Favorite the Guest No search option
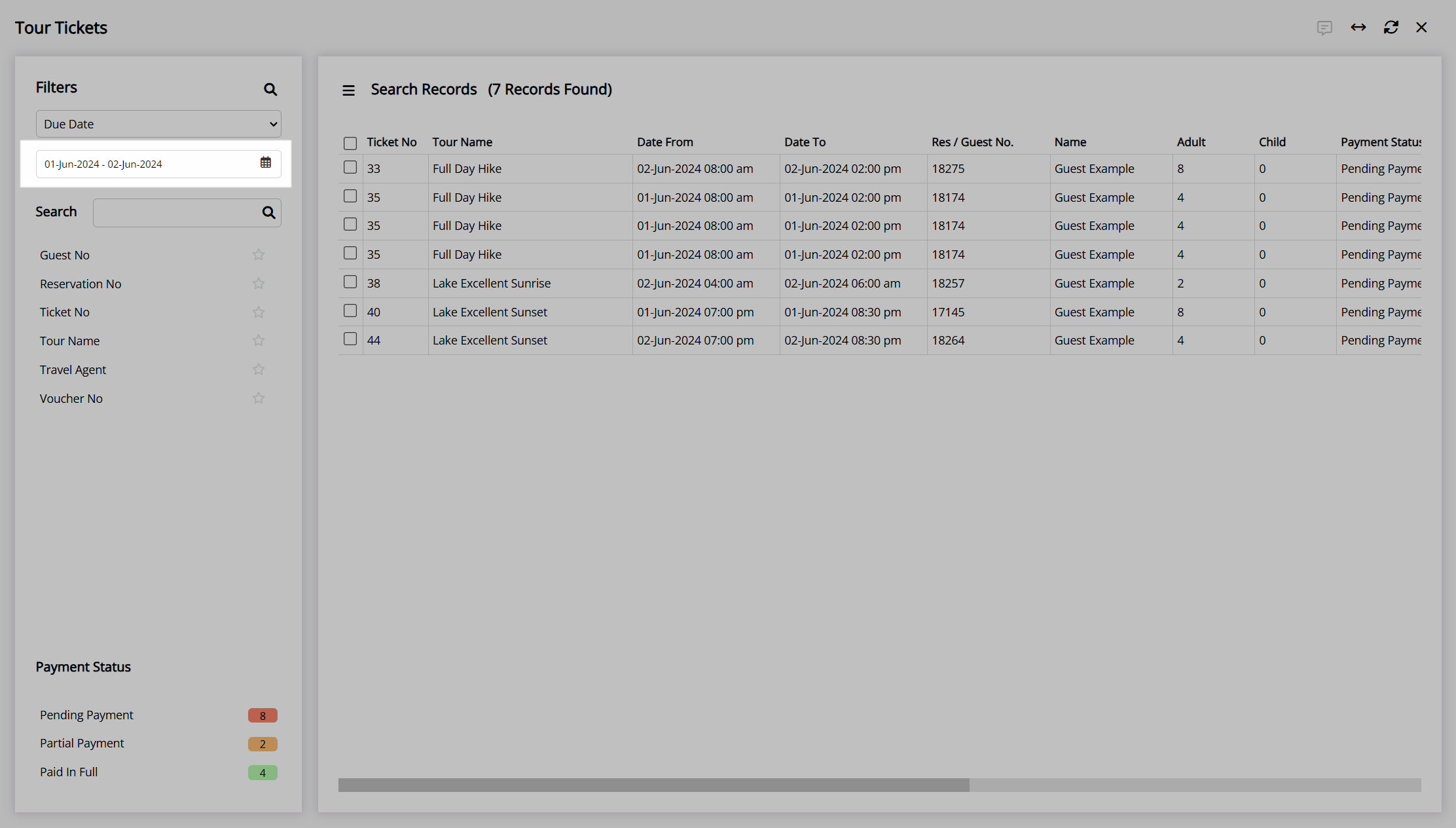 pyautogui.click(x=259, y=255)
